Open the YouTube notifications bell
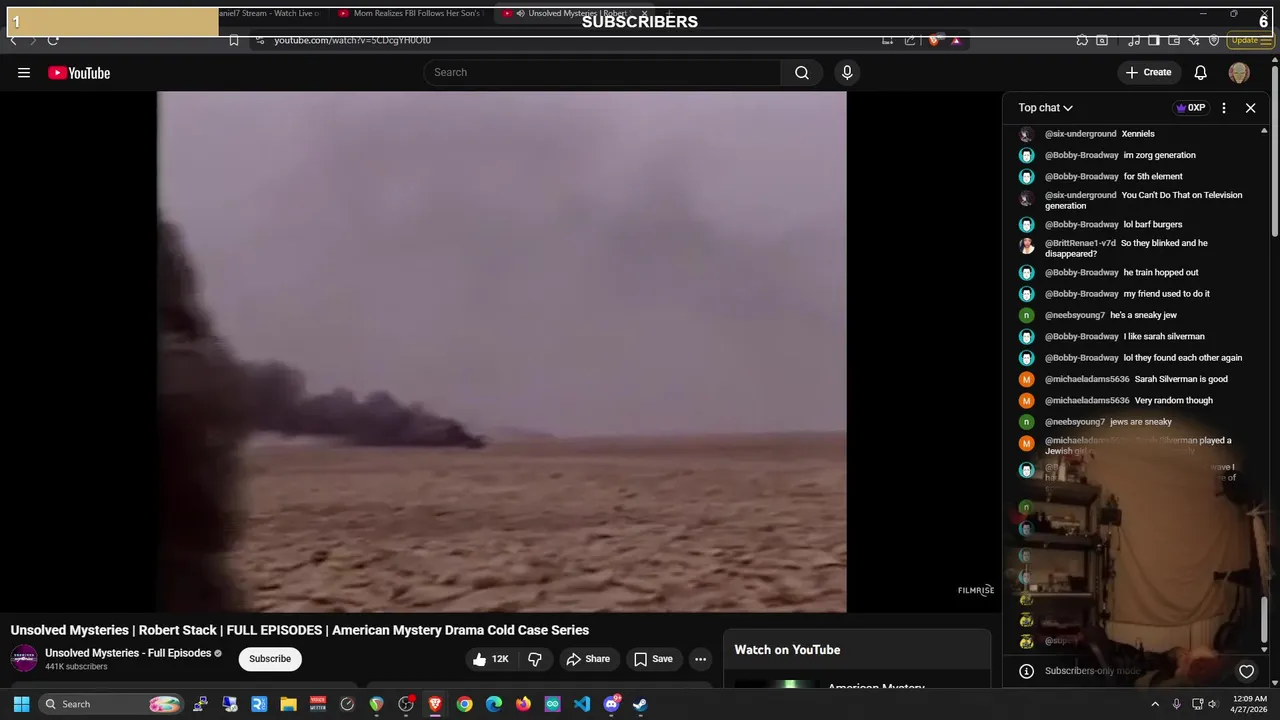The width and height of the screenshot is (1280, 720). (1201, 73)
